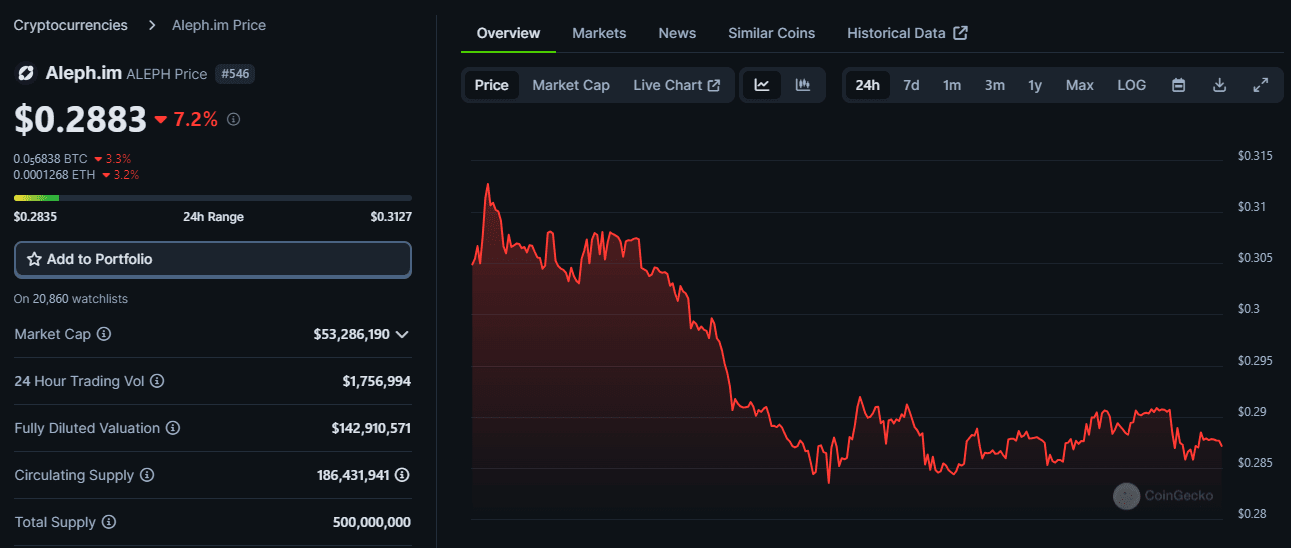The image size is (1291, 548).
Task: Add Aleph.im to Portfolio
Action: tap(213, 259)
